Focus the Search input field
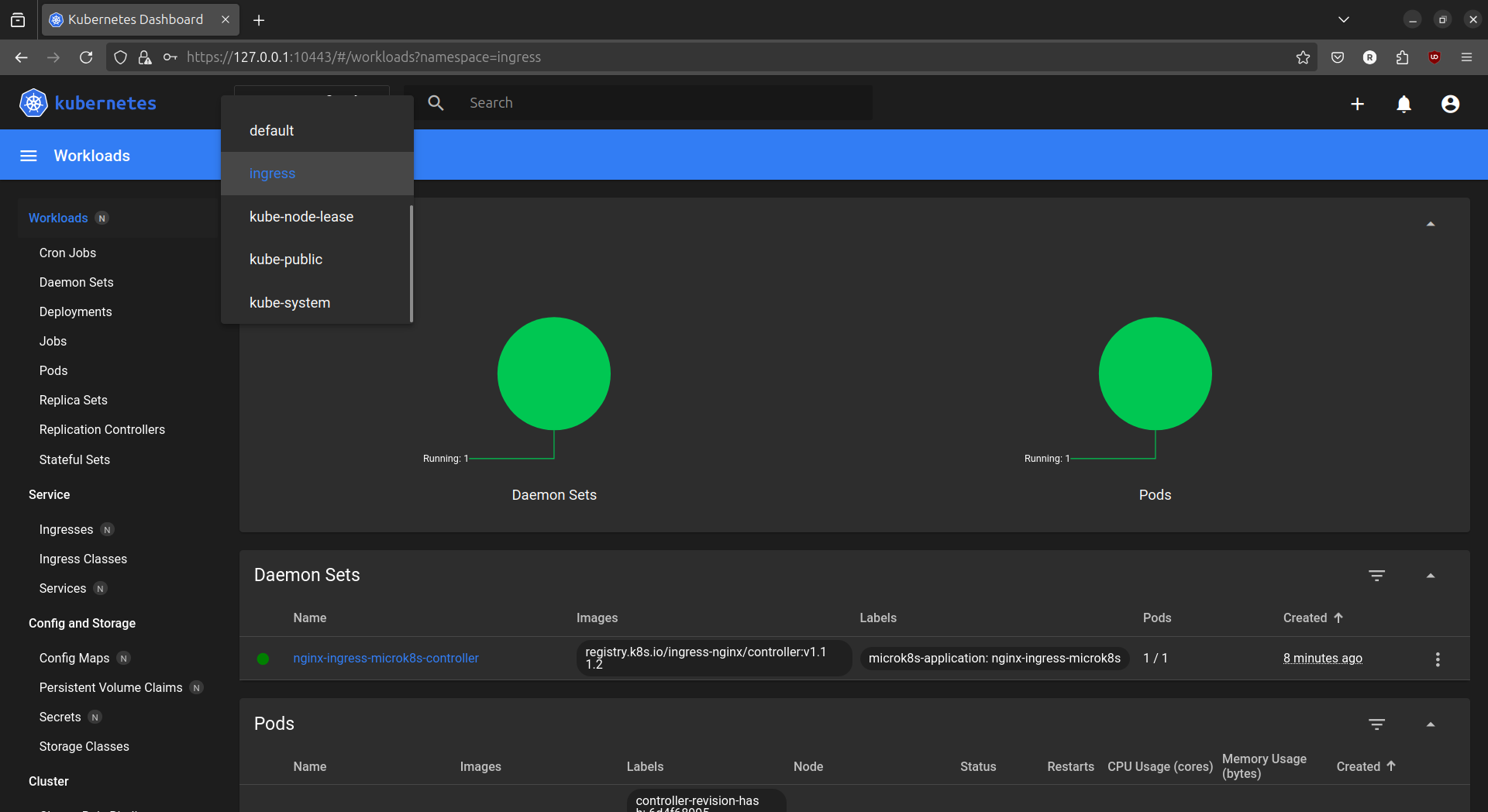The height and width of the screenshot is (812, 1488). point(666,103)
